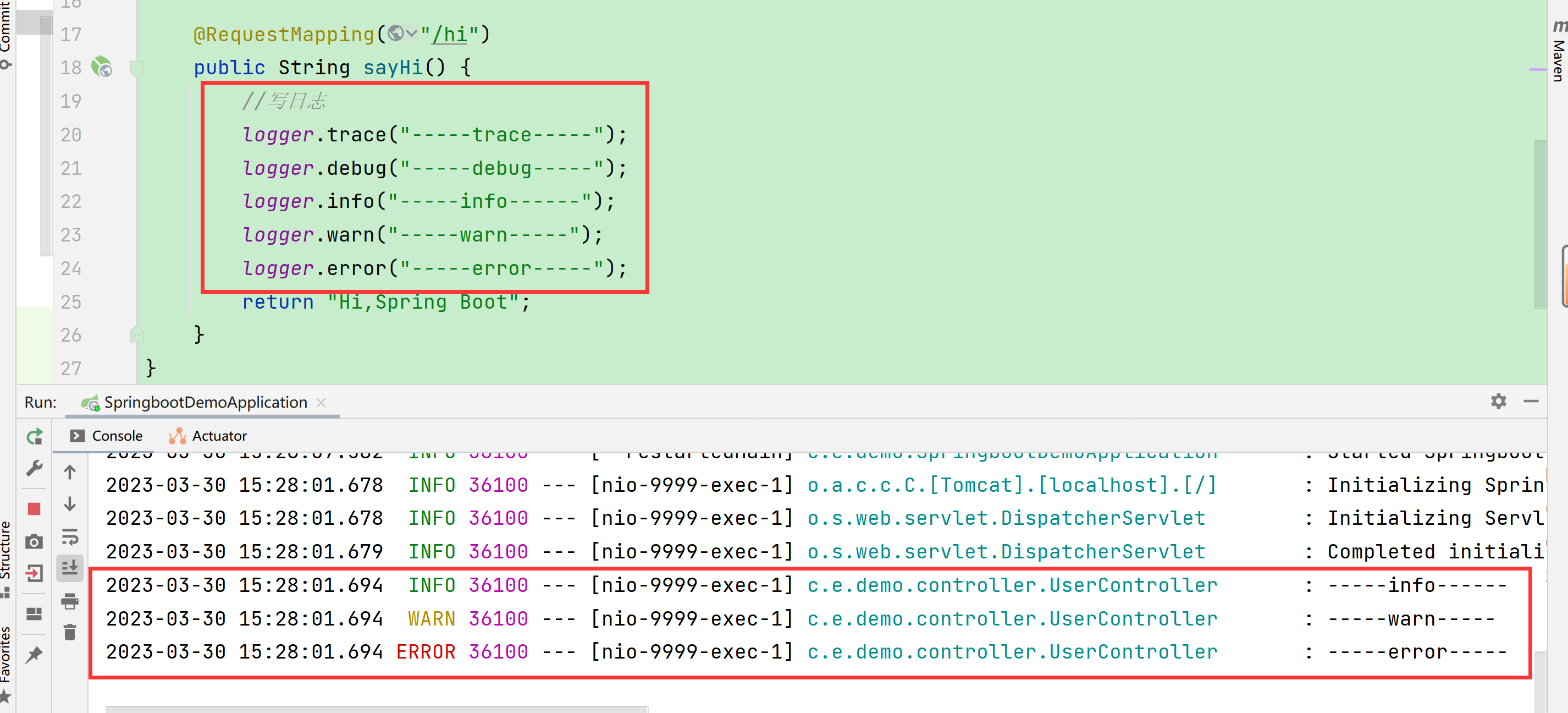Click logger.warn statement text

point(422,234)
